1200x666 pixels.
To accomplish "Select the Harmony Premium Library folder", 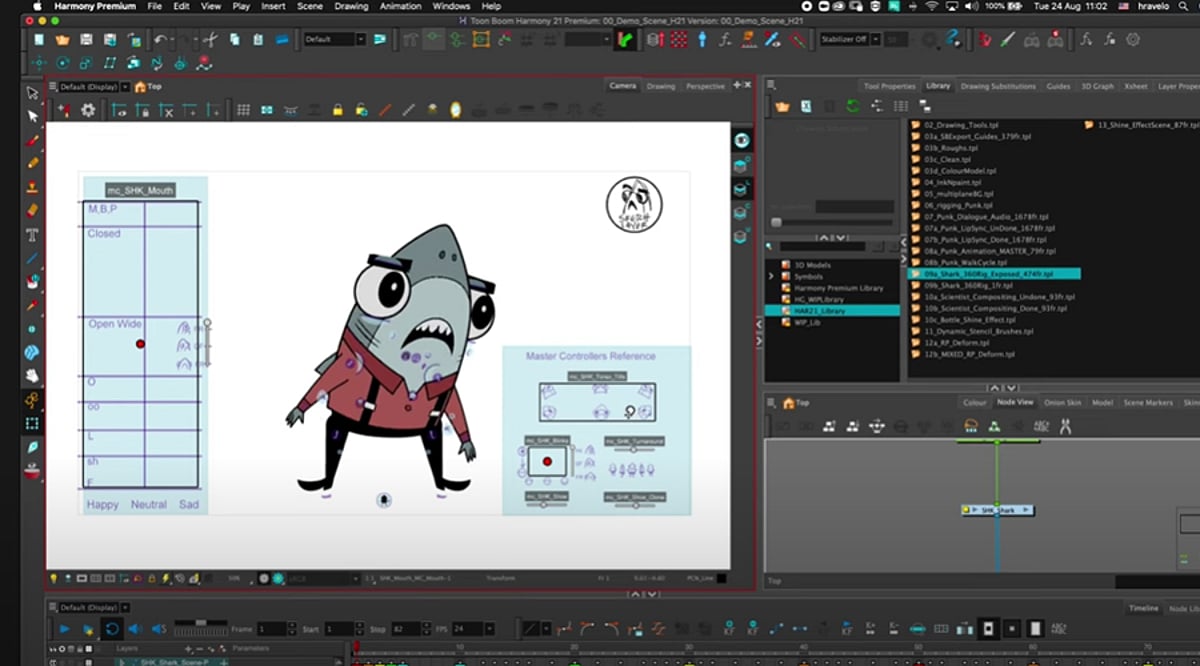I will pyautogui.click(x=839, y=288).
